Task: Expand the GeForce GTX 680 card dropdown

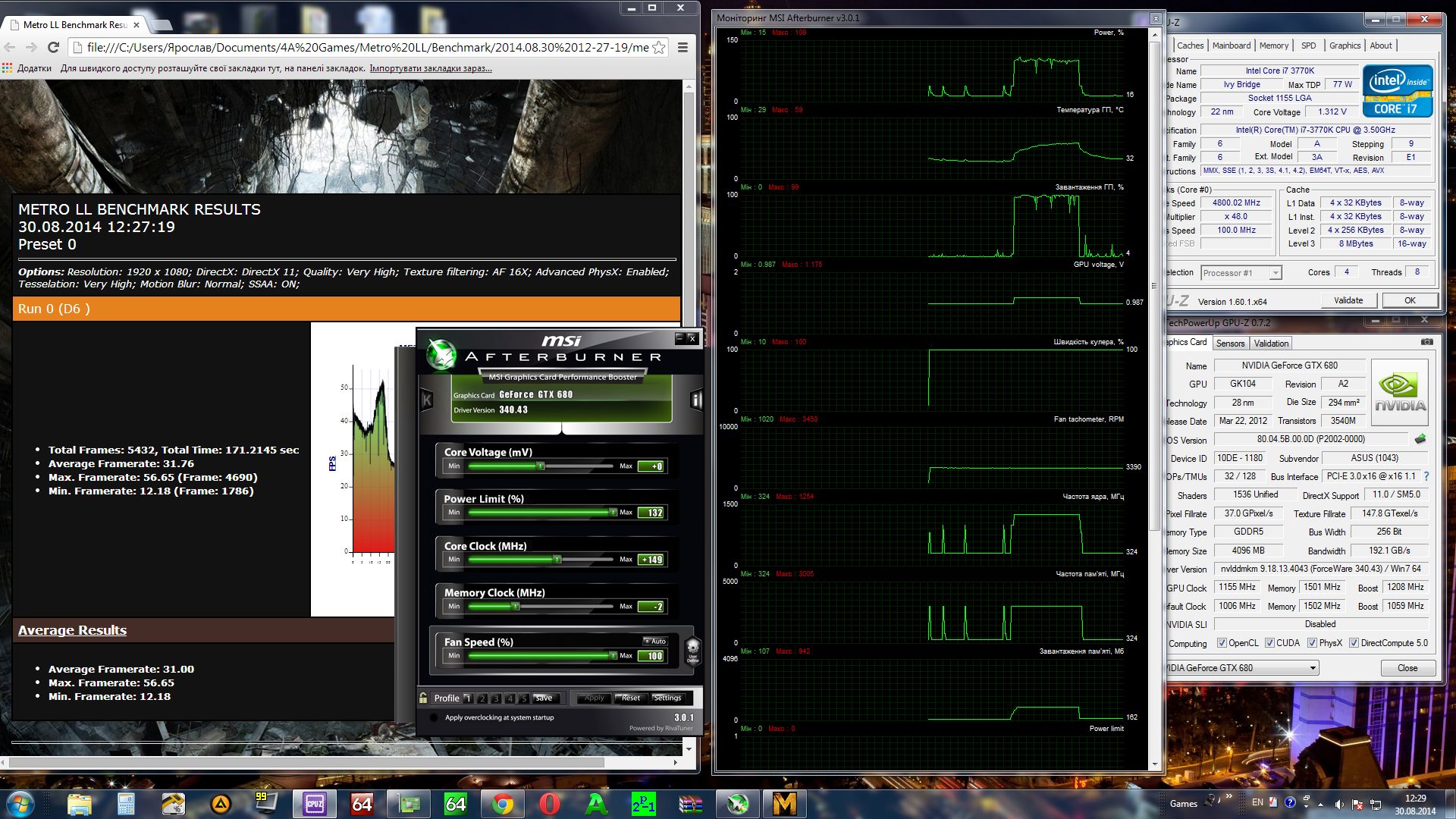Action: tap(1313, 668)
